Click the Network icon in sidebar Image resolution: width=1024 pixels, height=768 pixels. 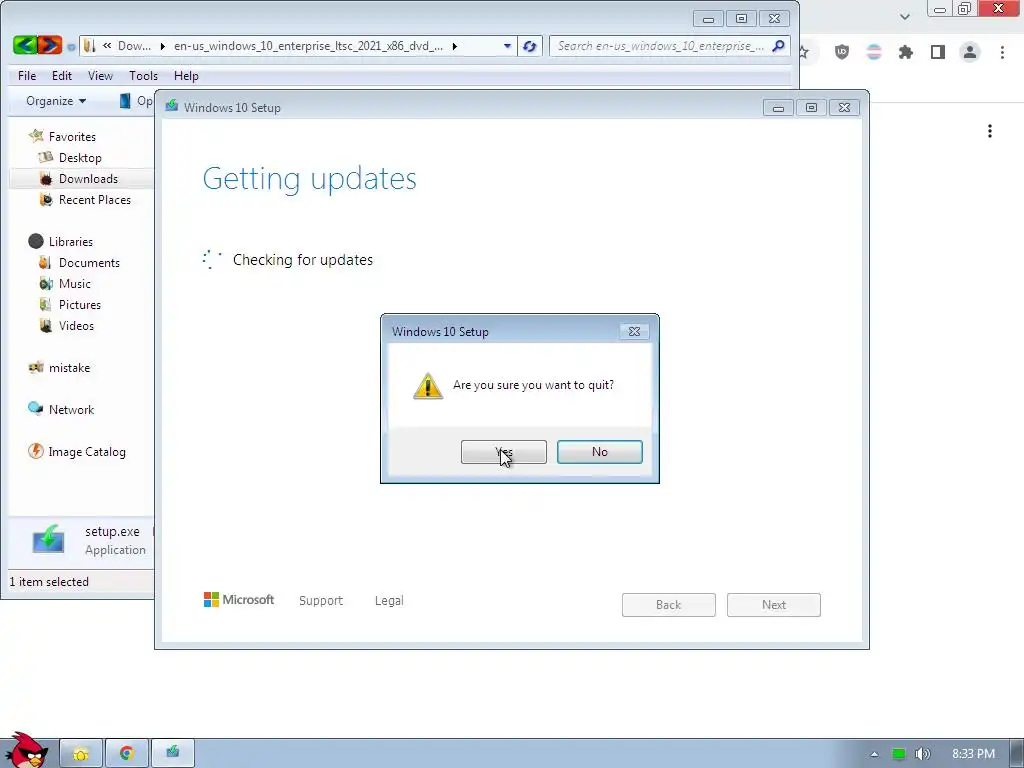click(x=36, y=409)
